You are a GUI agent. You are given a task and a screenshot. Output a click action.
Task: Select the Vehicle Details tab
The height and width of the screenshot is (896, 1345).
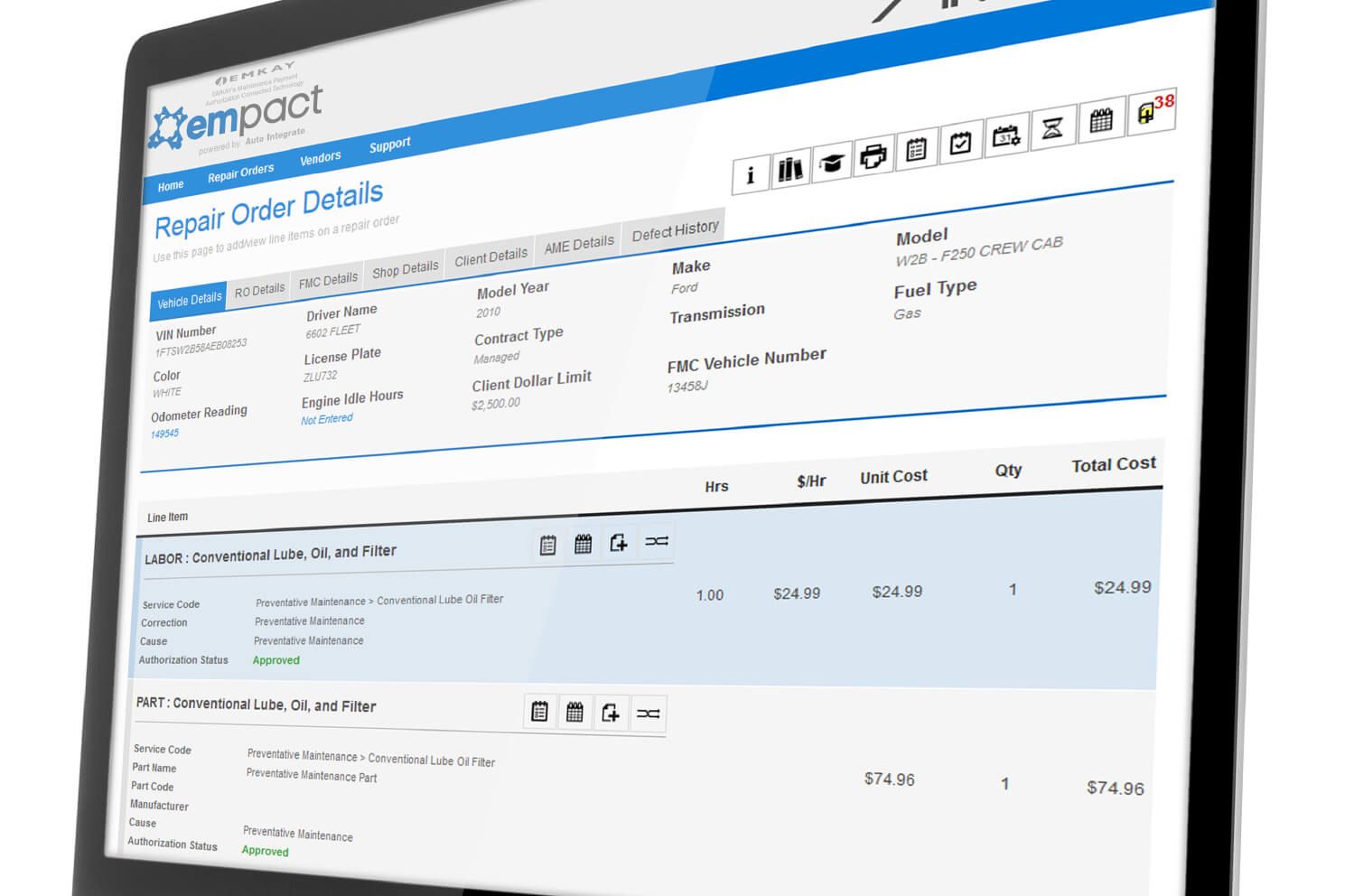tap(189, 301)
